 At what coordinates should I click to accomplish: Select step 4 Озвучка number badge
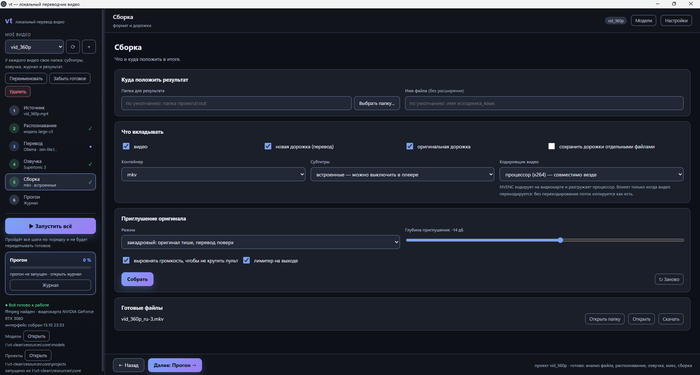click(x=14, y=164)
